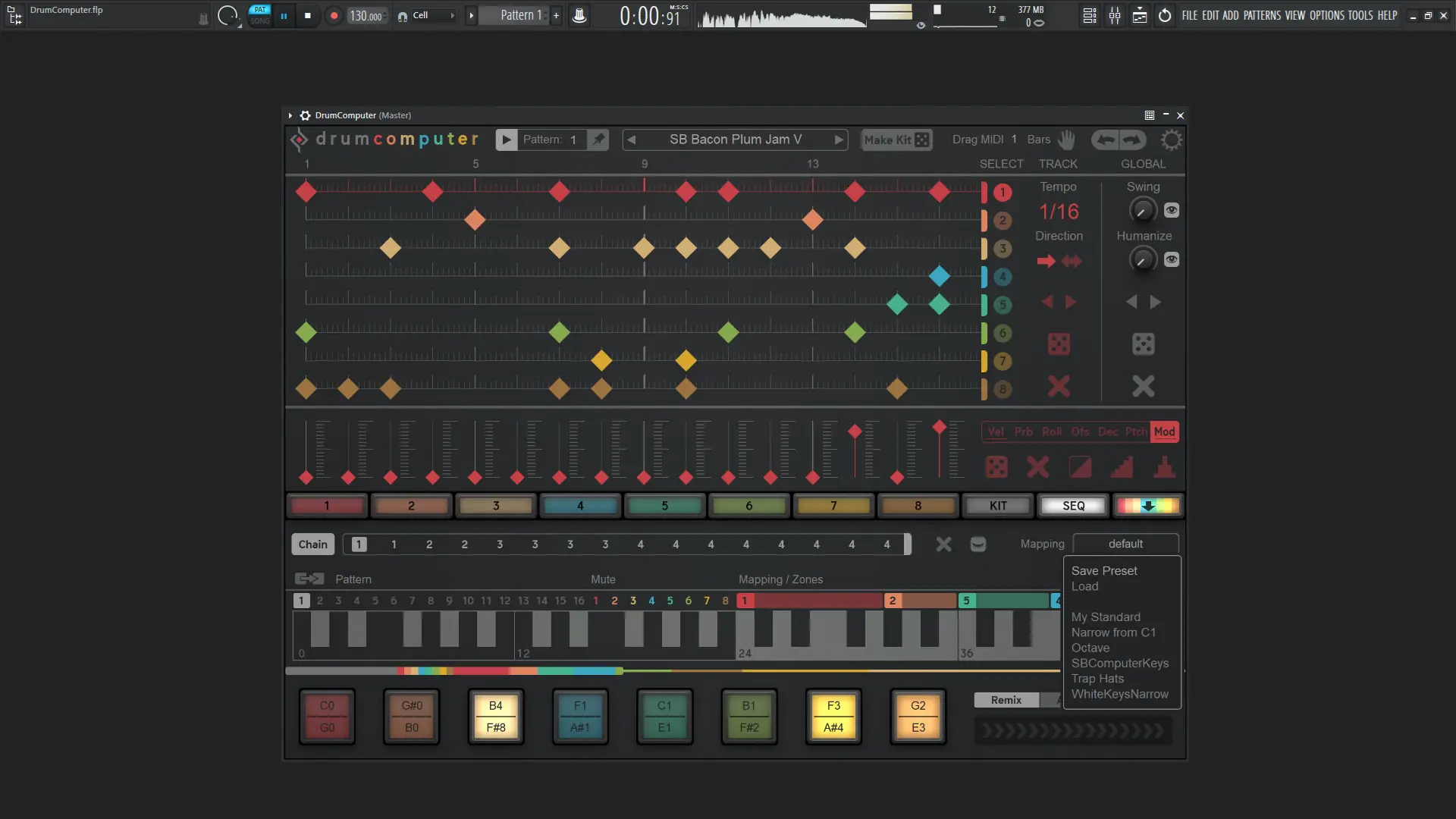Switch to the KIT view button
Viewport: 1456px width, 819px height.
998,506
